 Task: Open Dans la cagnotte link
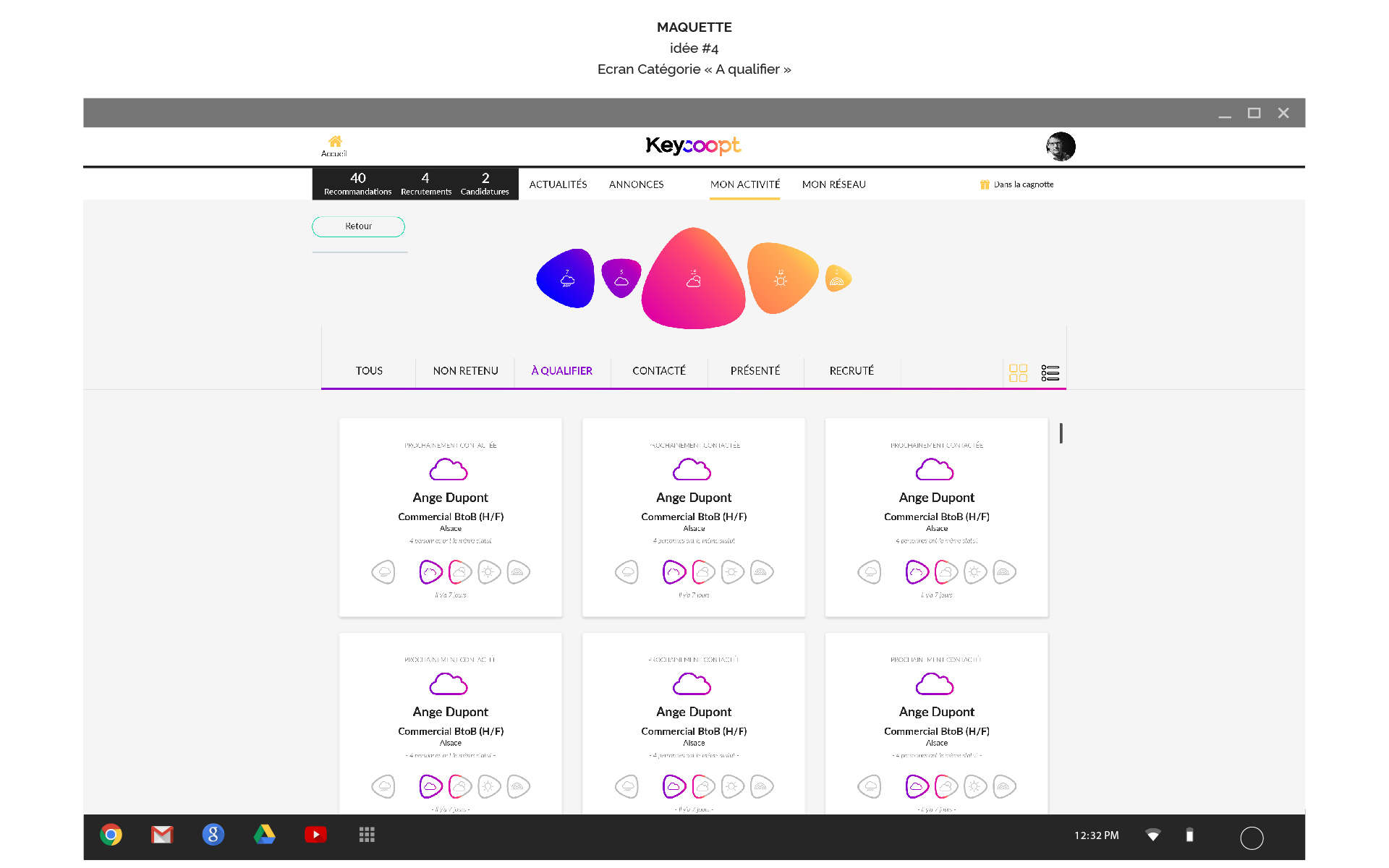(x=1017, y=184)
